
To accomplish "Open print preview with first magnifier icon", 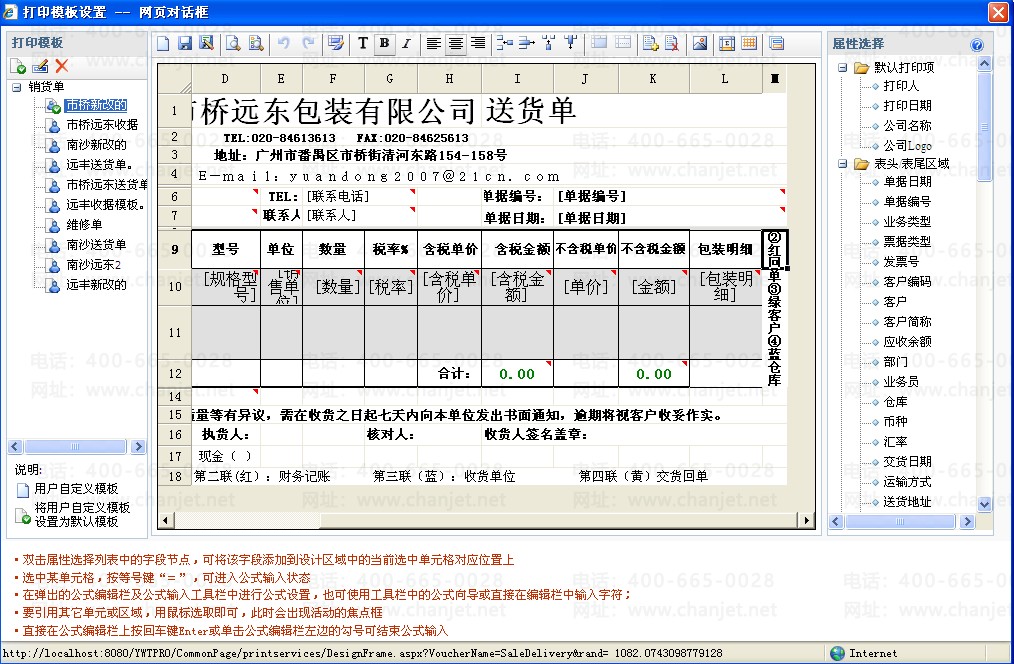I will click(x=233, y=43).
